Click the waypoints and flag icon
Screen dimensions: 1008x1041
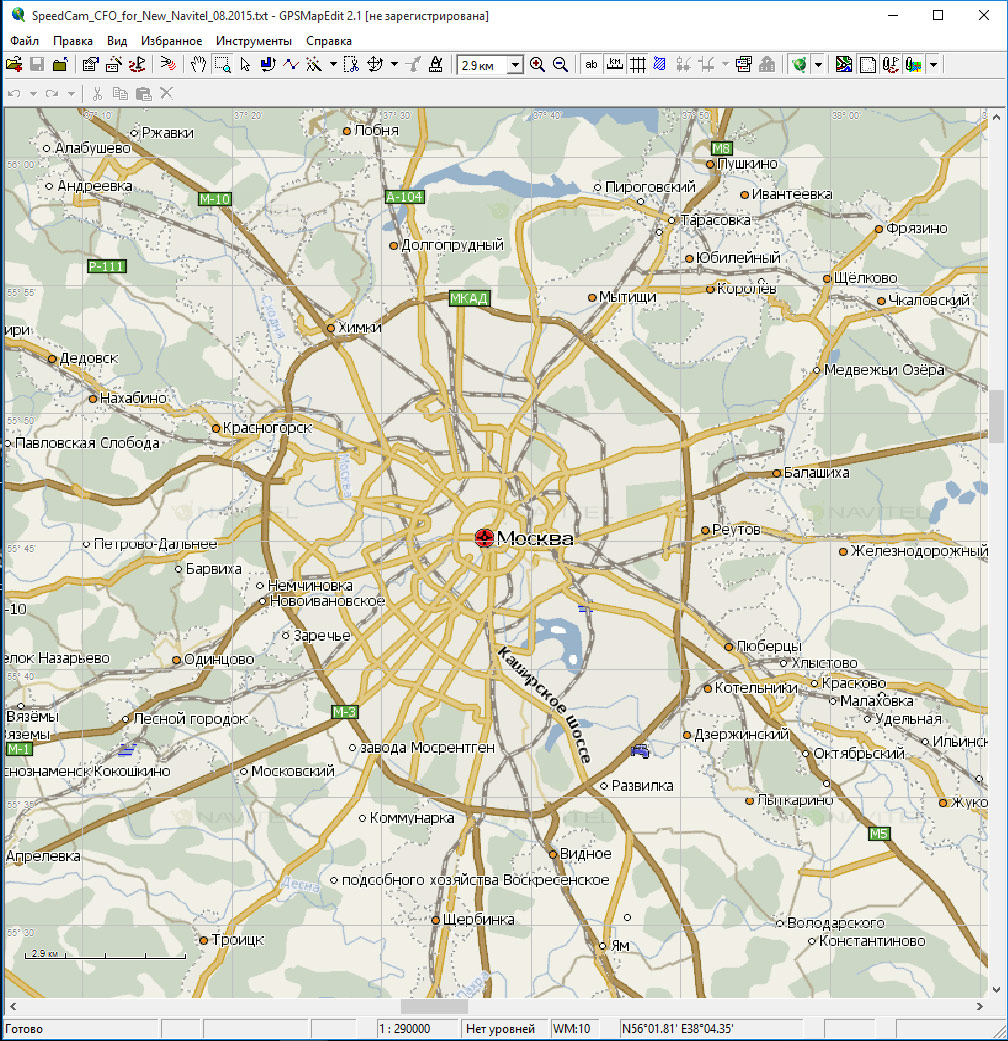137,64
